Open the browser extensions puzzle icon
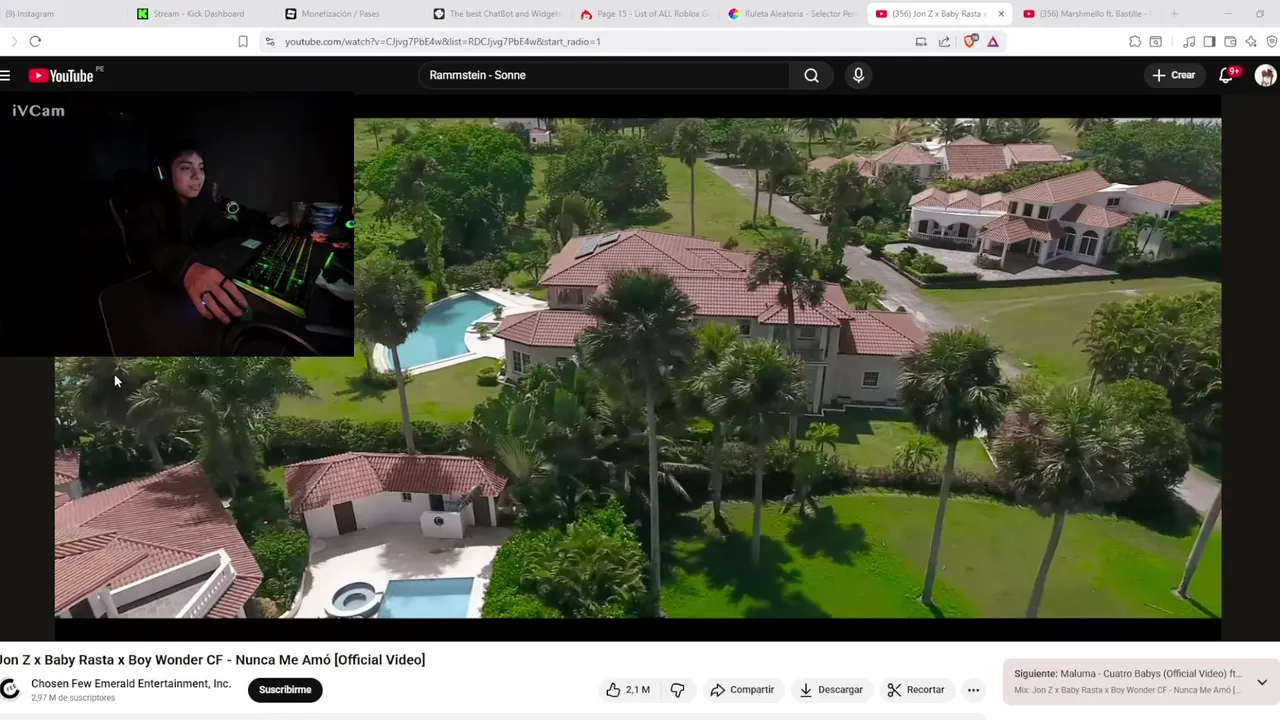 pyautogui.click(x=1135, y=41)
